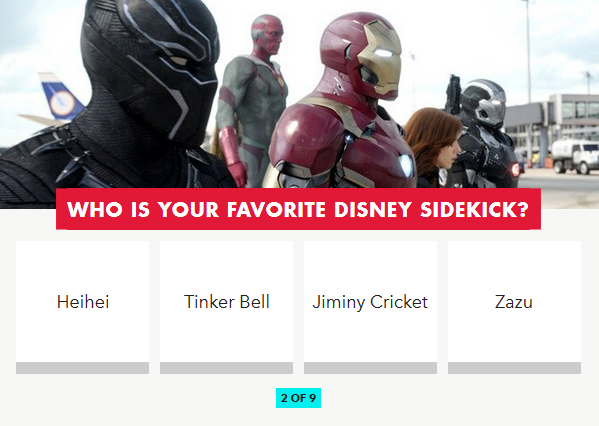599x426 pixels.
Task: Click Iron Man's red and gold helmet
Action: (361, 57)
